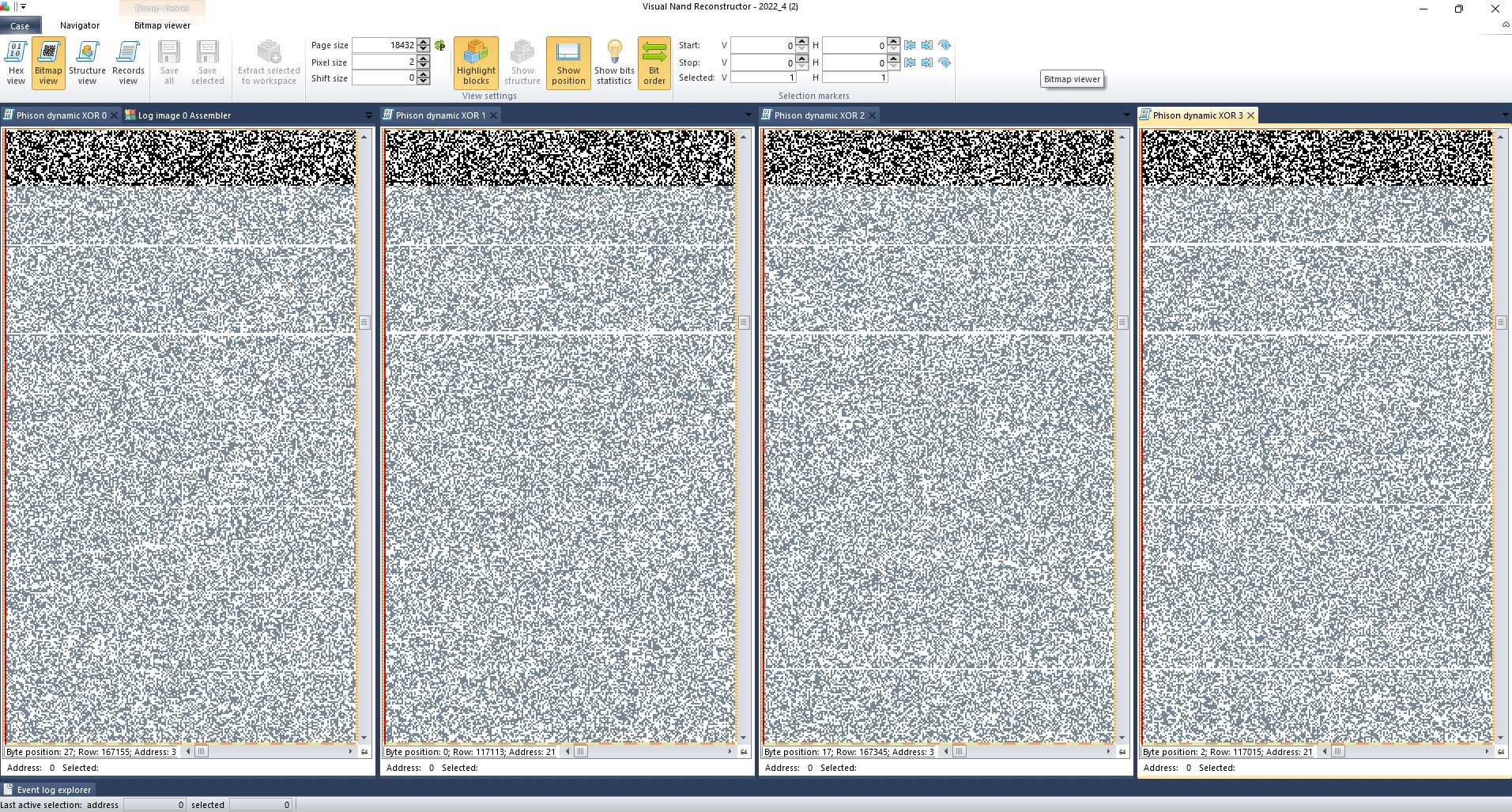
Task: Click second arrow icon in Start row
Action: point(927,45)
